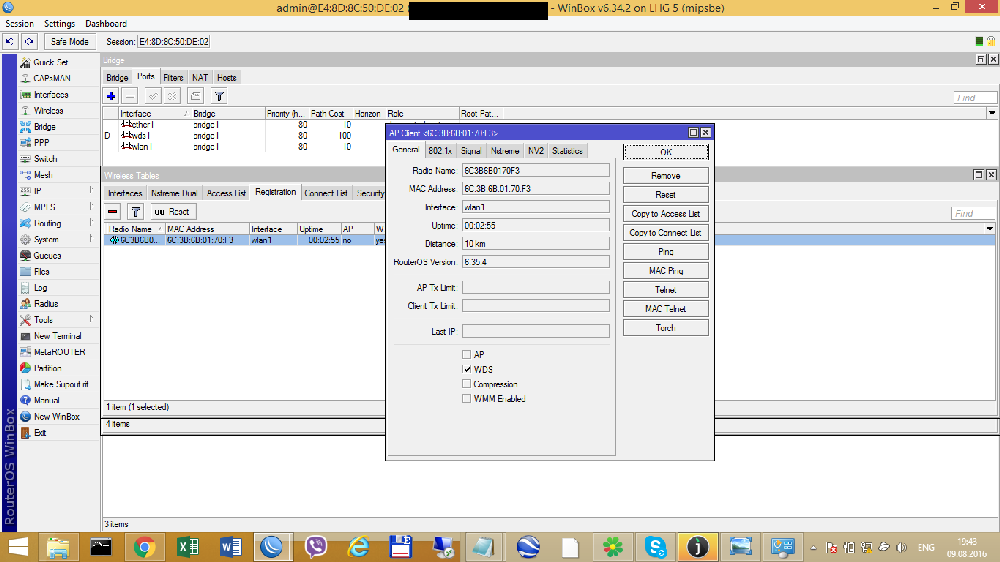The height and width of the screenshot is (562, 1000).
Task: Switch to NV2 tab in dialog
Action: [x=536, y=151]
